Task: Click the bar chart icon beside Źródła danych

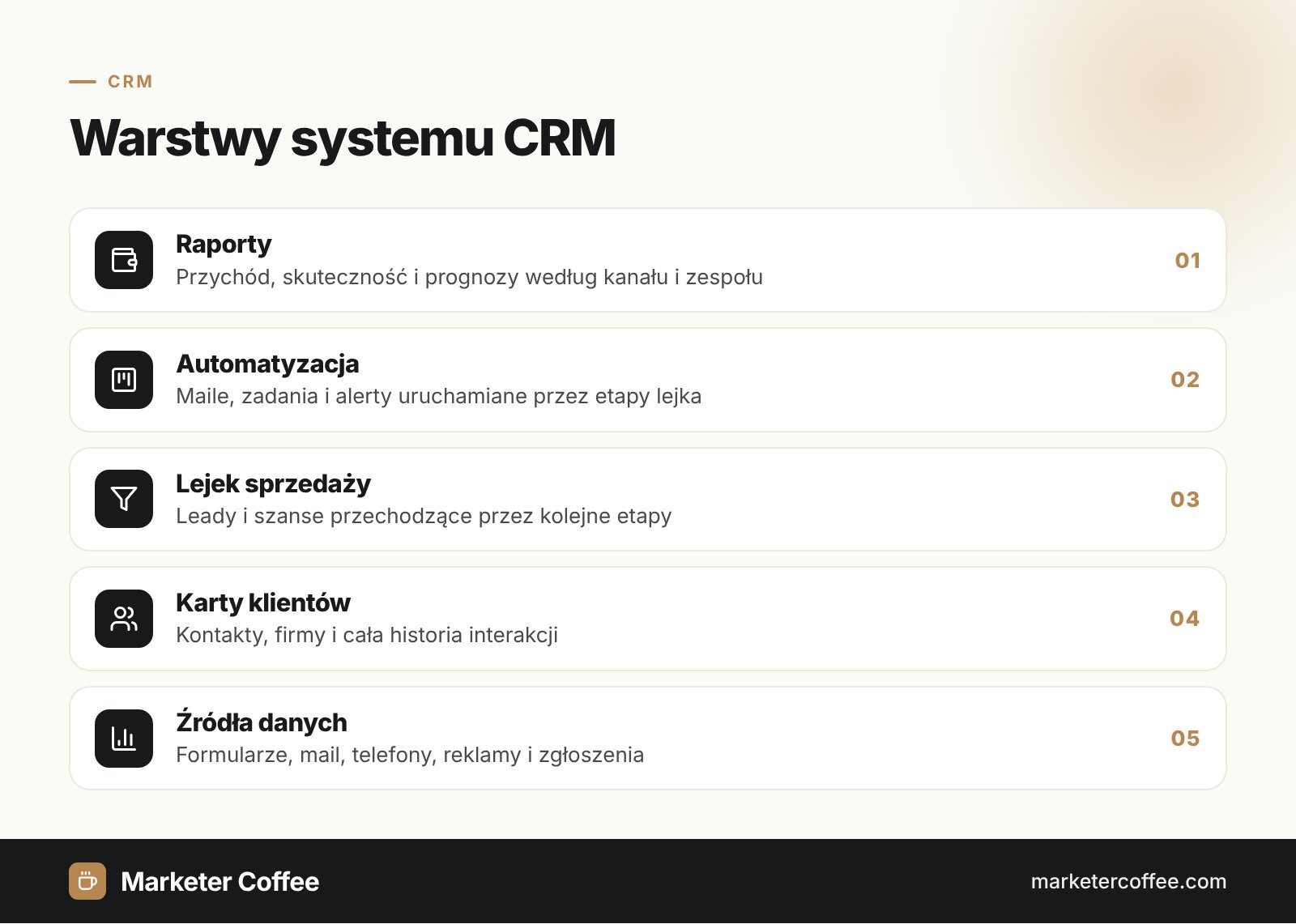Action: tap(124, 739)
